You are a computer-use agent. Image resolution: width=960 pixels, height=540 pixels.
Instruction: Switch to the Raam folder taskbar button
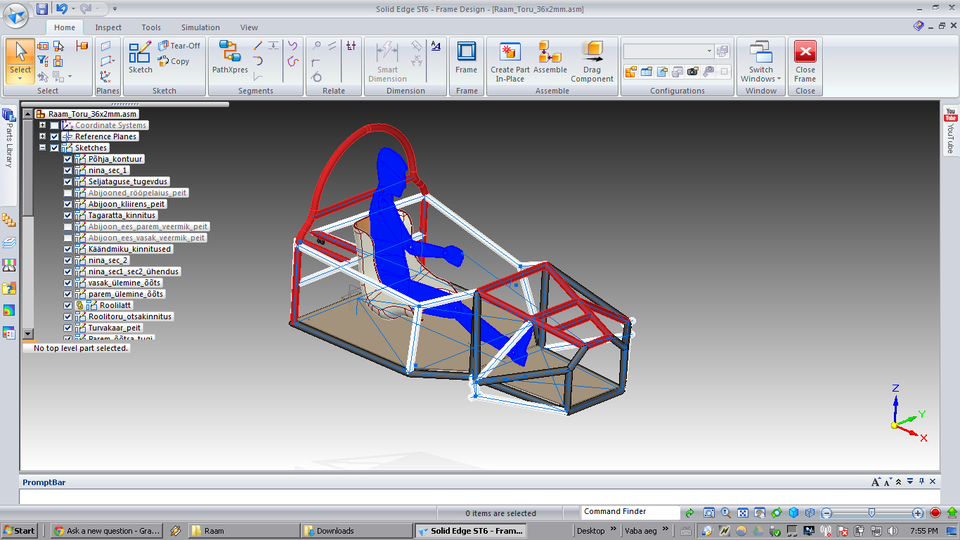click(x=243, y=531)
